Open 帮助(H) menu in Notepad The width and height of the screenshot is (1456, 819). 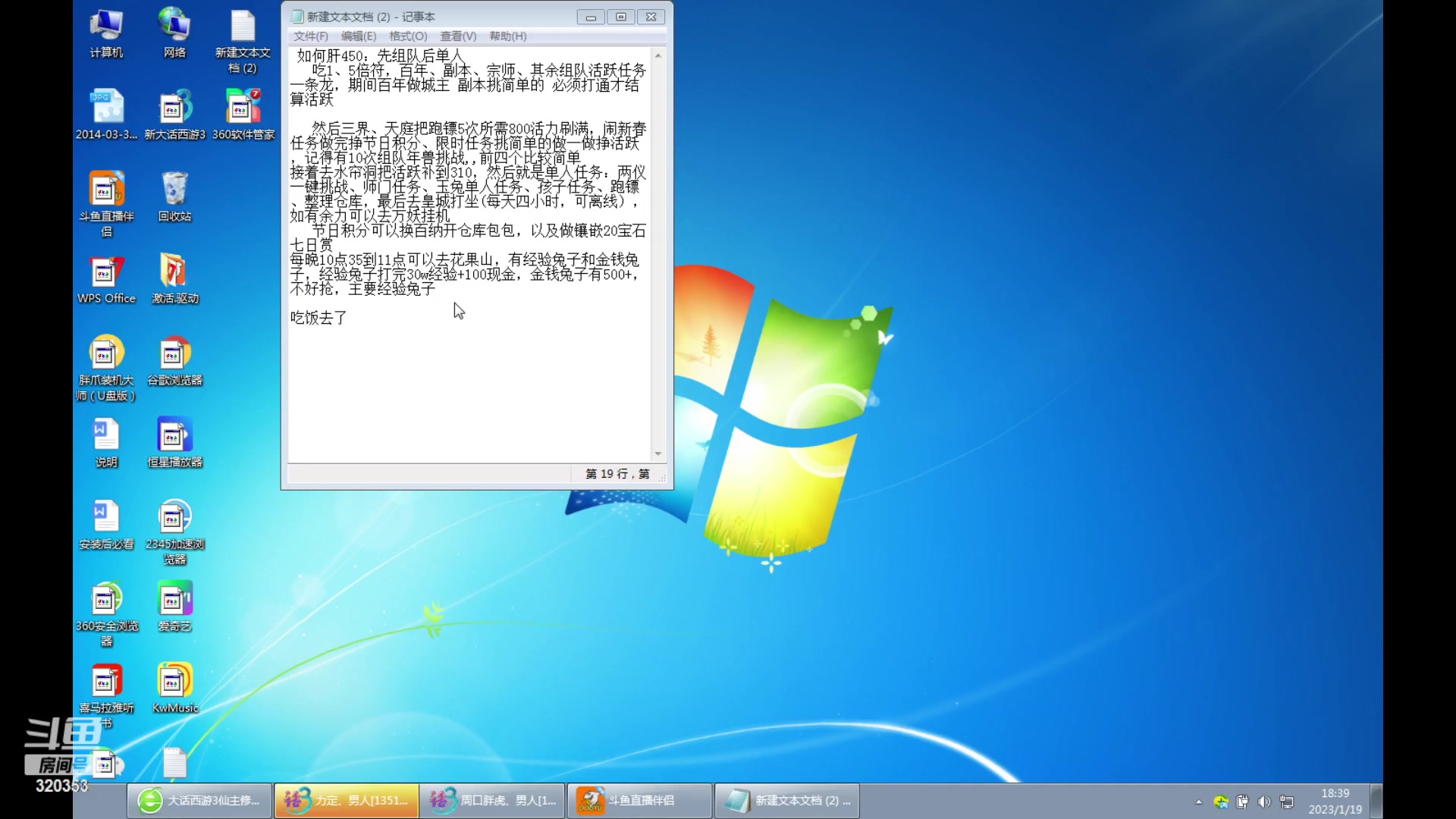[508, 36]
